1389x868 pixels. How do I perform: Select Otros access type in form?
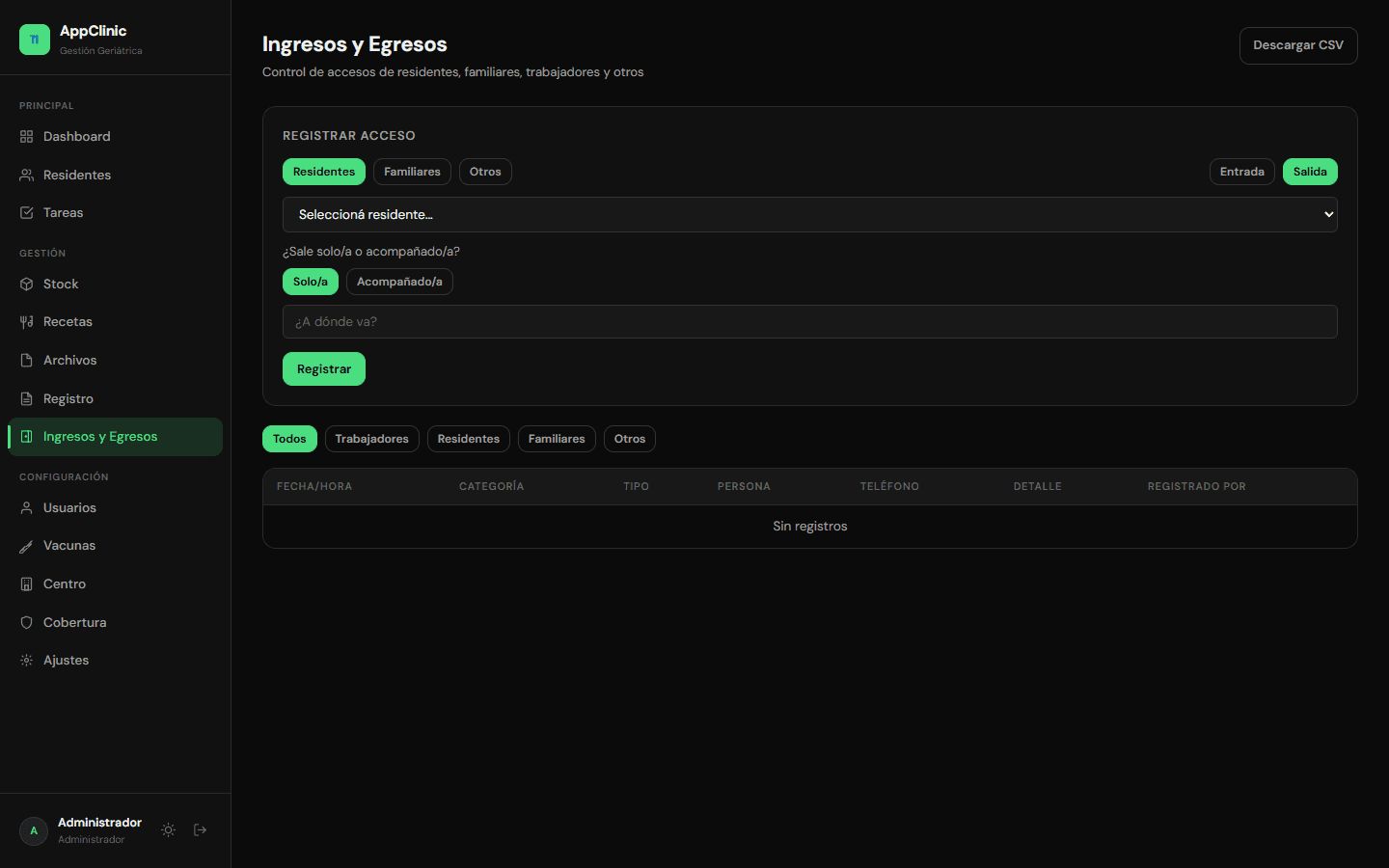click(x=485, y=172)
